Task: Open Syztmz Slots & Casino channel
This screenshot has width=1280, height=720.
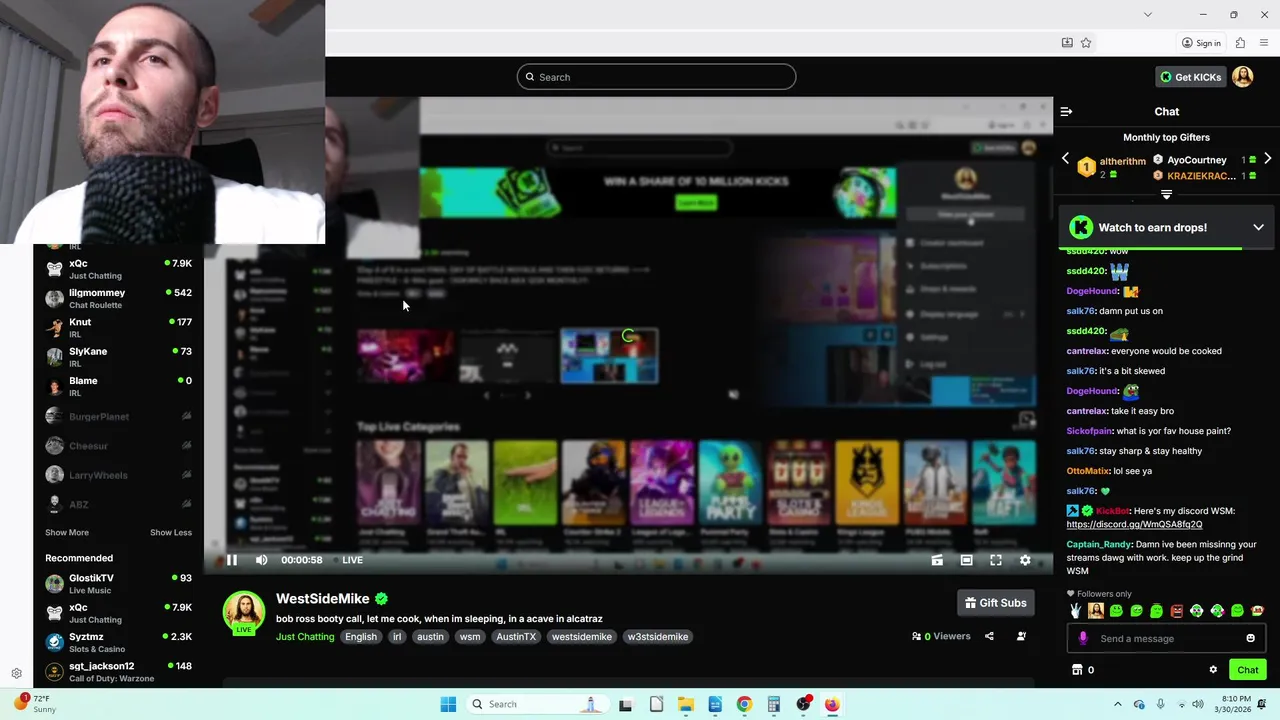Action: [118, 642]
